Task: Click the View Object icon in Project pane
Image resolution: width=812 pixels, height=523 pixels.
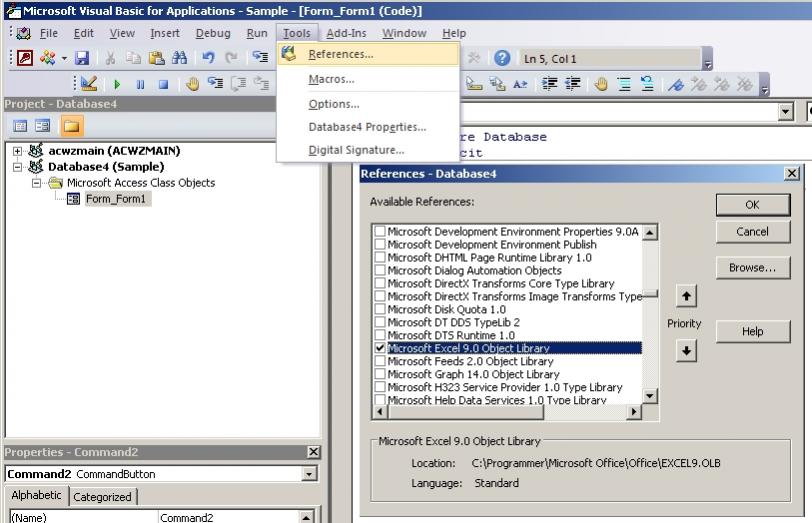Action: [x=42, y=126]
